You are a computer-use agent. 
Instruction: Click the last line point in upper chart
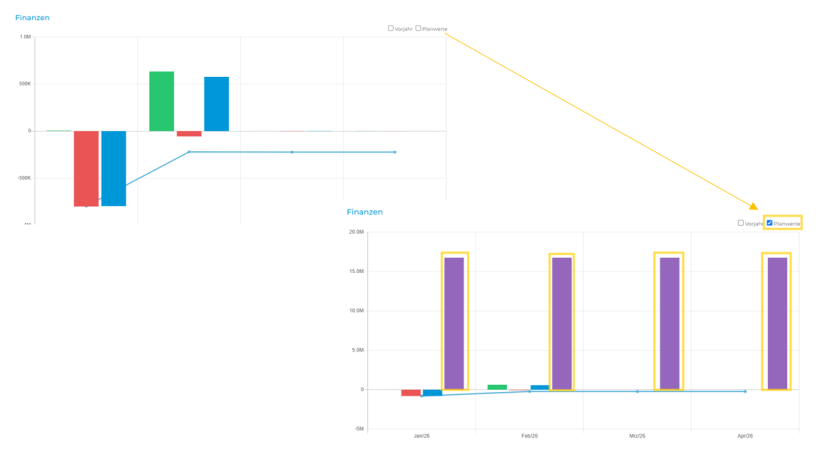[395, 152]
